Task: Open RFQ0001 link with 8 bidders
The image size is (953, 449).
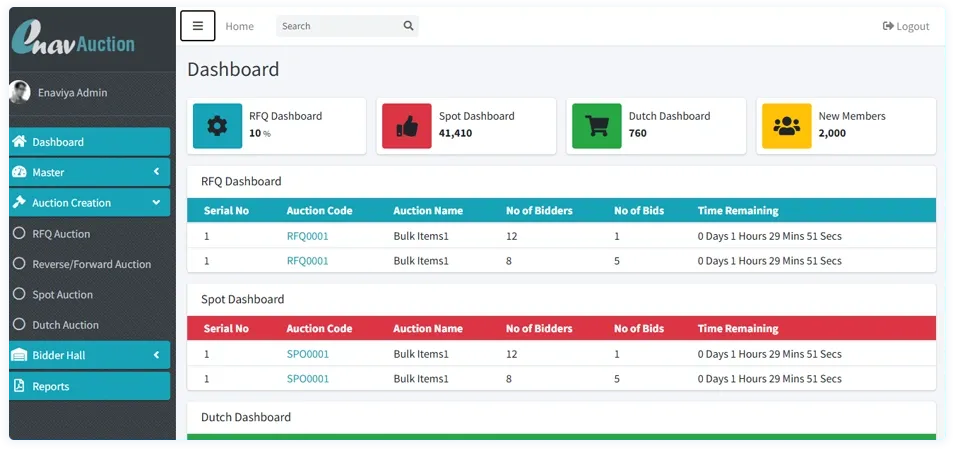Action: [x=308, y=261]
